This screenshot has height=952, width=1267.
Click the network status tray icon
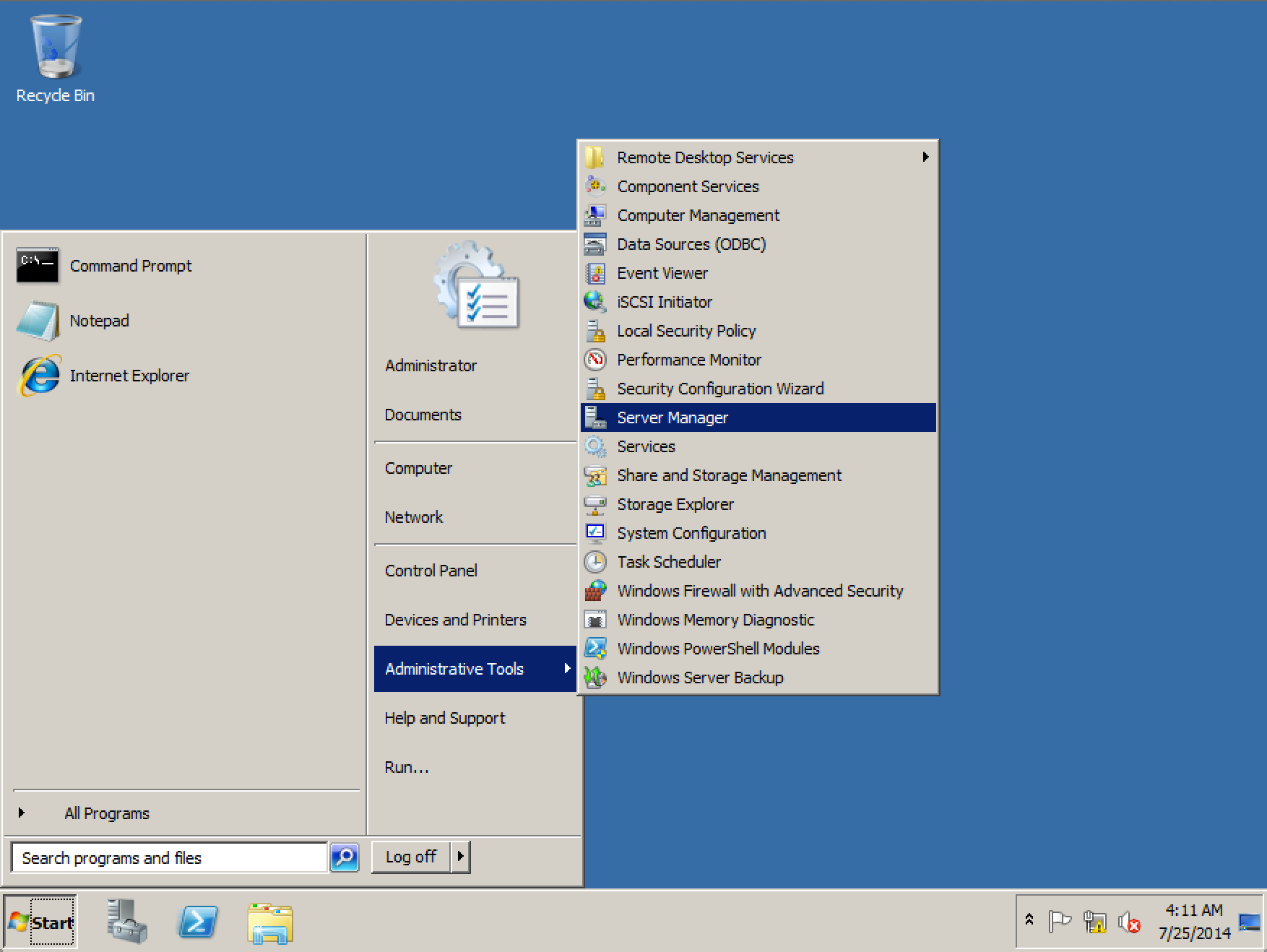coord(1095,922)
